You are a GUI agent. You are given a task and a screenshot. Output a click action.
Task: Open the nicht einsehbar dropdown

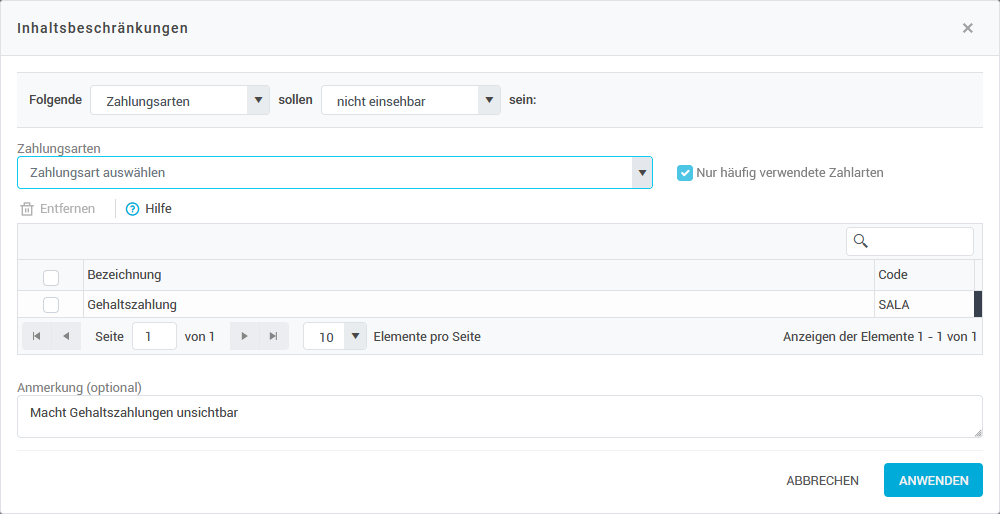coord(489,100)
